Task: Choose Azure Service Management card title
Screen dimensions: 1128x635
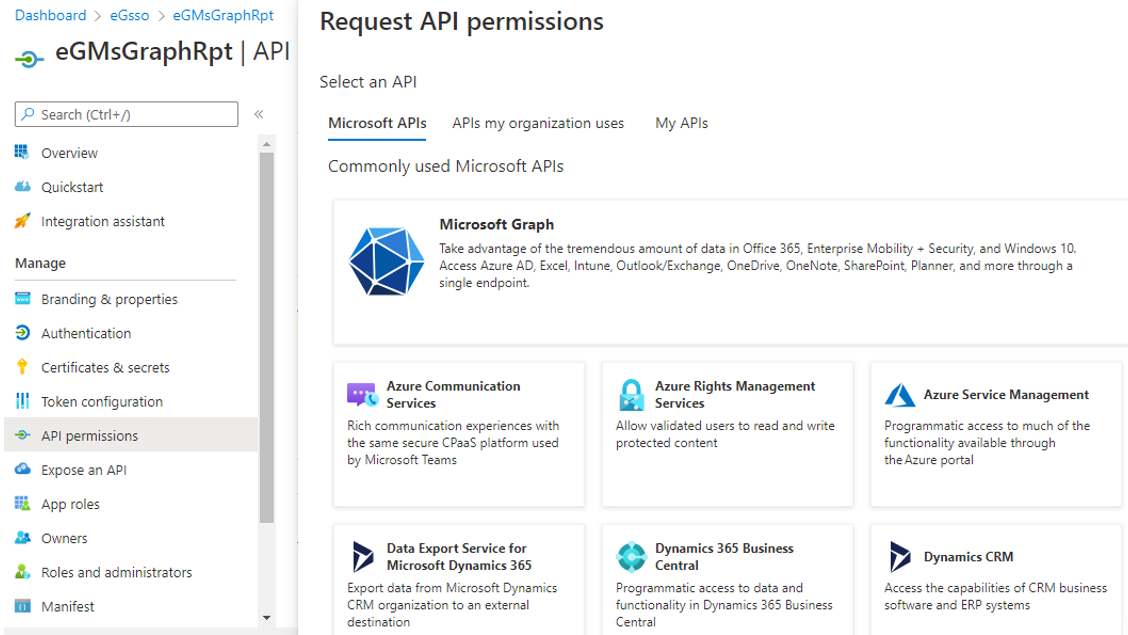Action: pos(1006,395)
